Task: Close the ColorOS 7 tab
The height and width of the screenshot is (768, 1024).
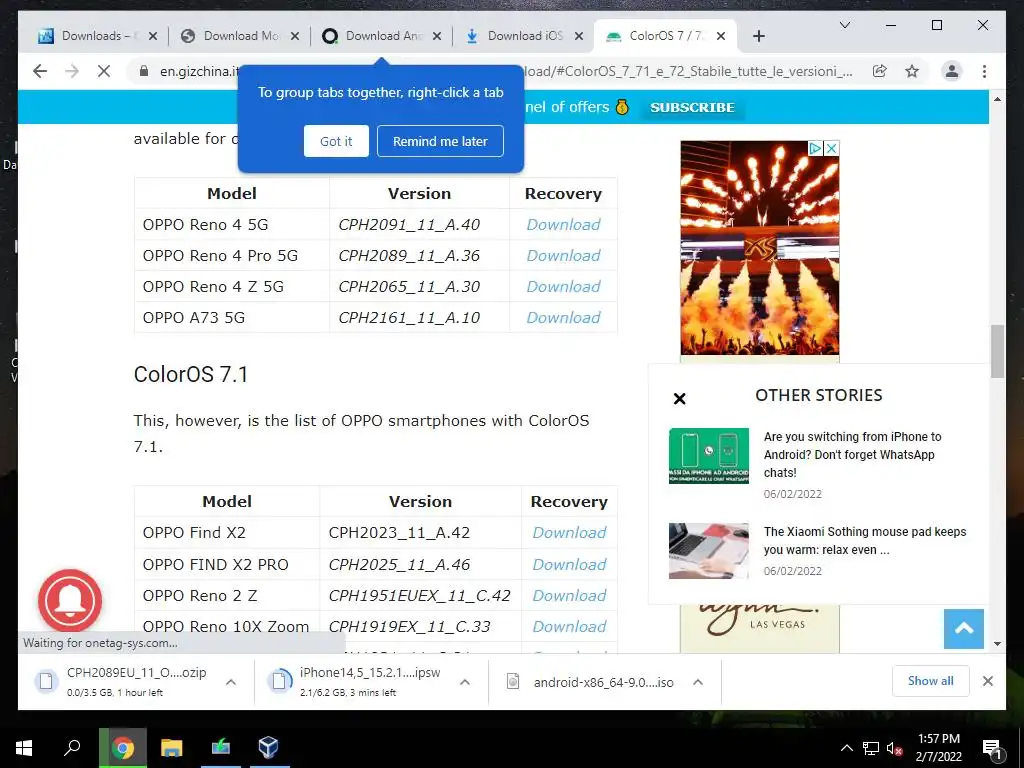Action: point(721,36)
